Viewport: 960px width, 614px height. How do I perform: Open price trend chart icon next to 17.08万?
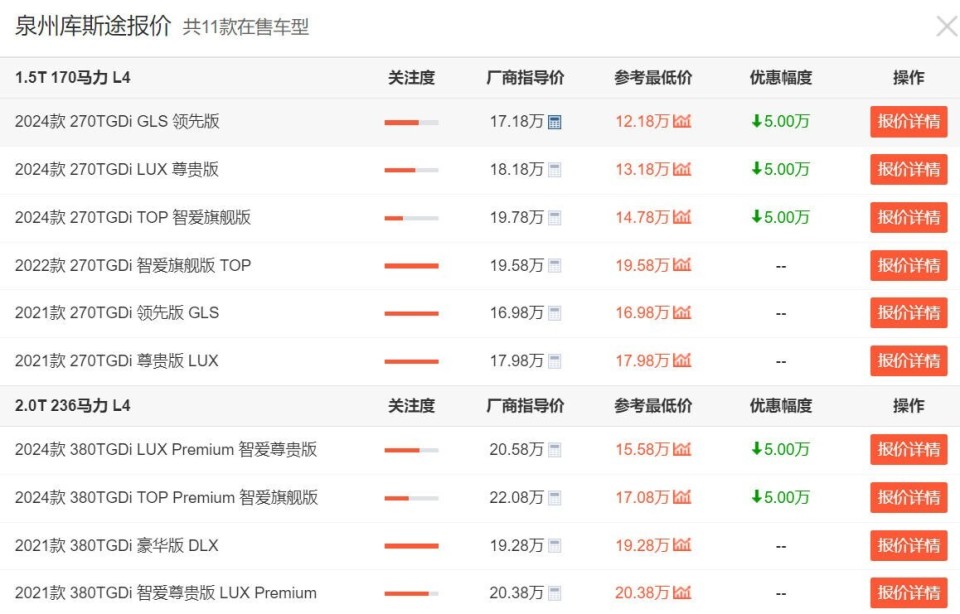click(x=682, y=497)
